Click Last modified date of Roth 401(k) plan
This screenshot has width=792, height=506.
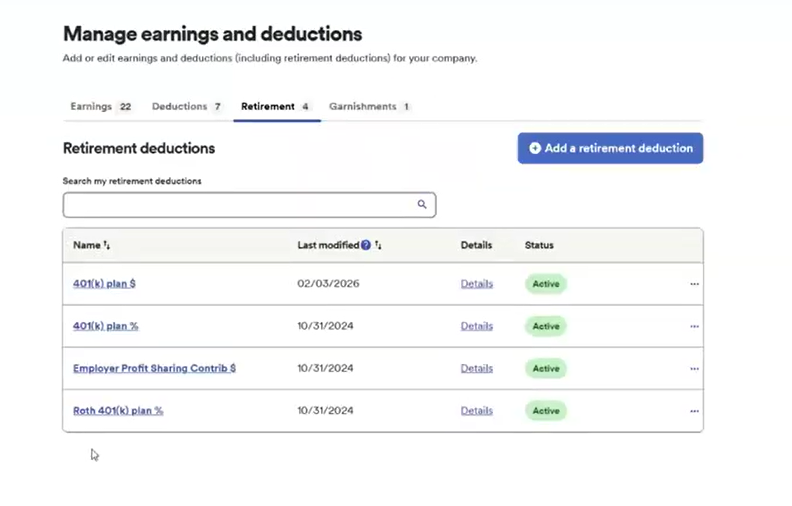[x=325, y=411]
